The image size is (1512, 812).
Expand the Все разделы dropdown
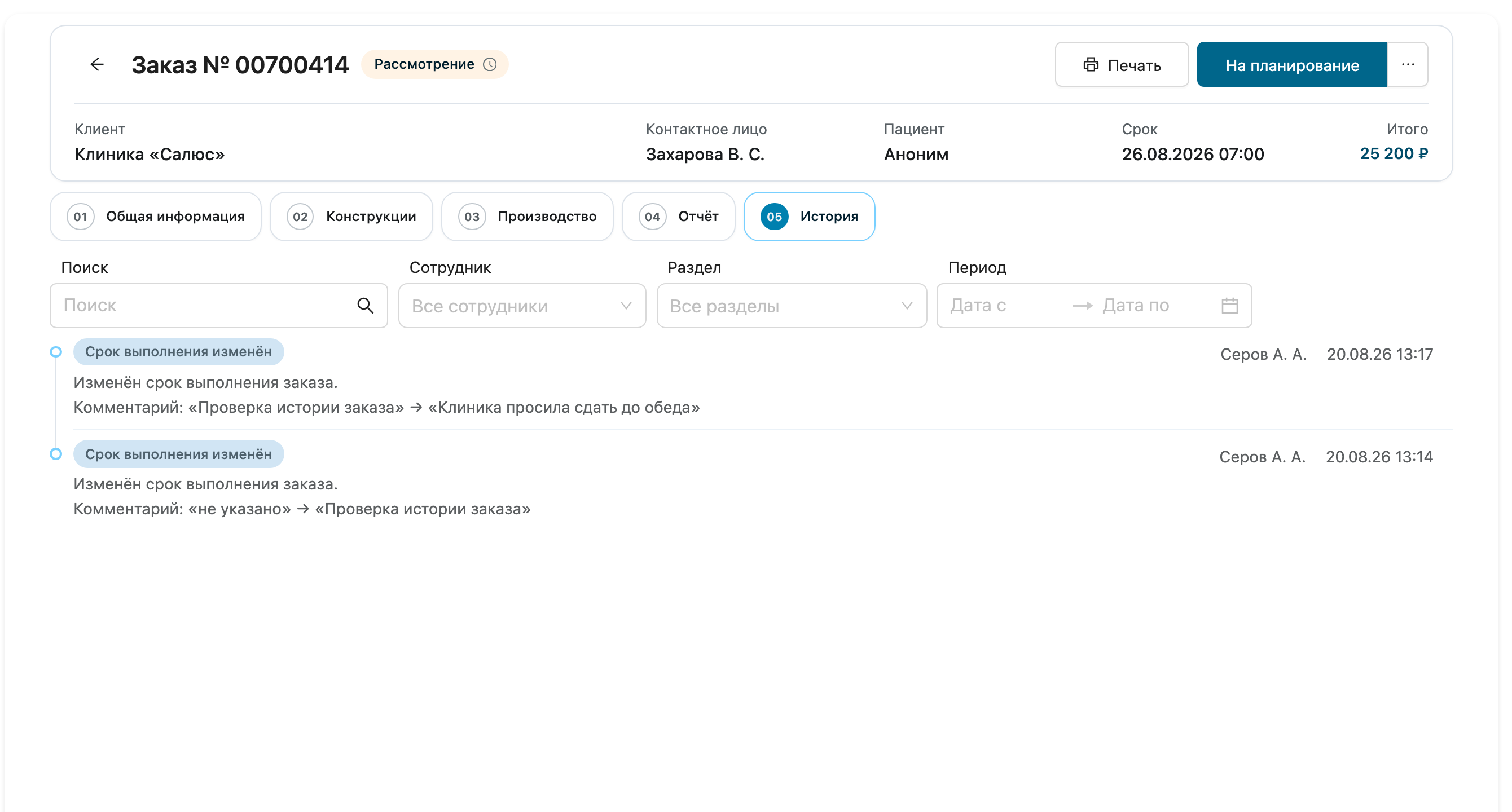pos(791,306)
